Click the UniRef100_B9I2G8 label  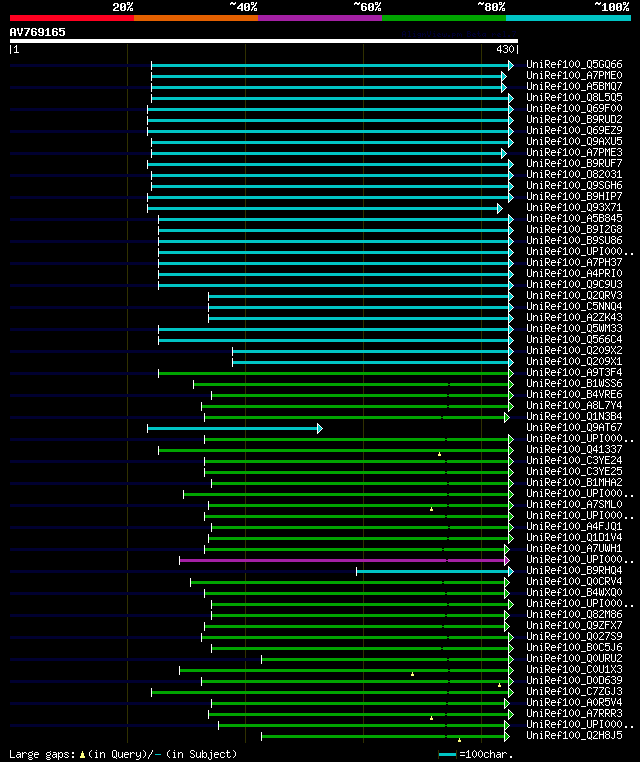pyautogui.click(x=574, y=229)
